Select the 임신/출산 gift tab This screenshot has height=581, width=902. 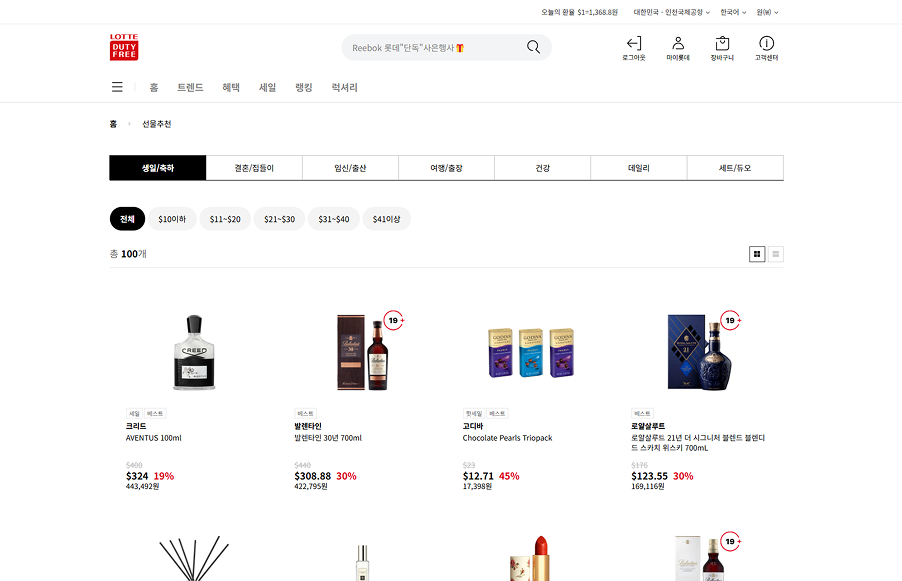click(350, 168)
